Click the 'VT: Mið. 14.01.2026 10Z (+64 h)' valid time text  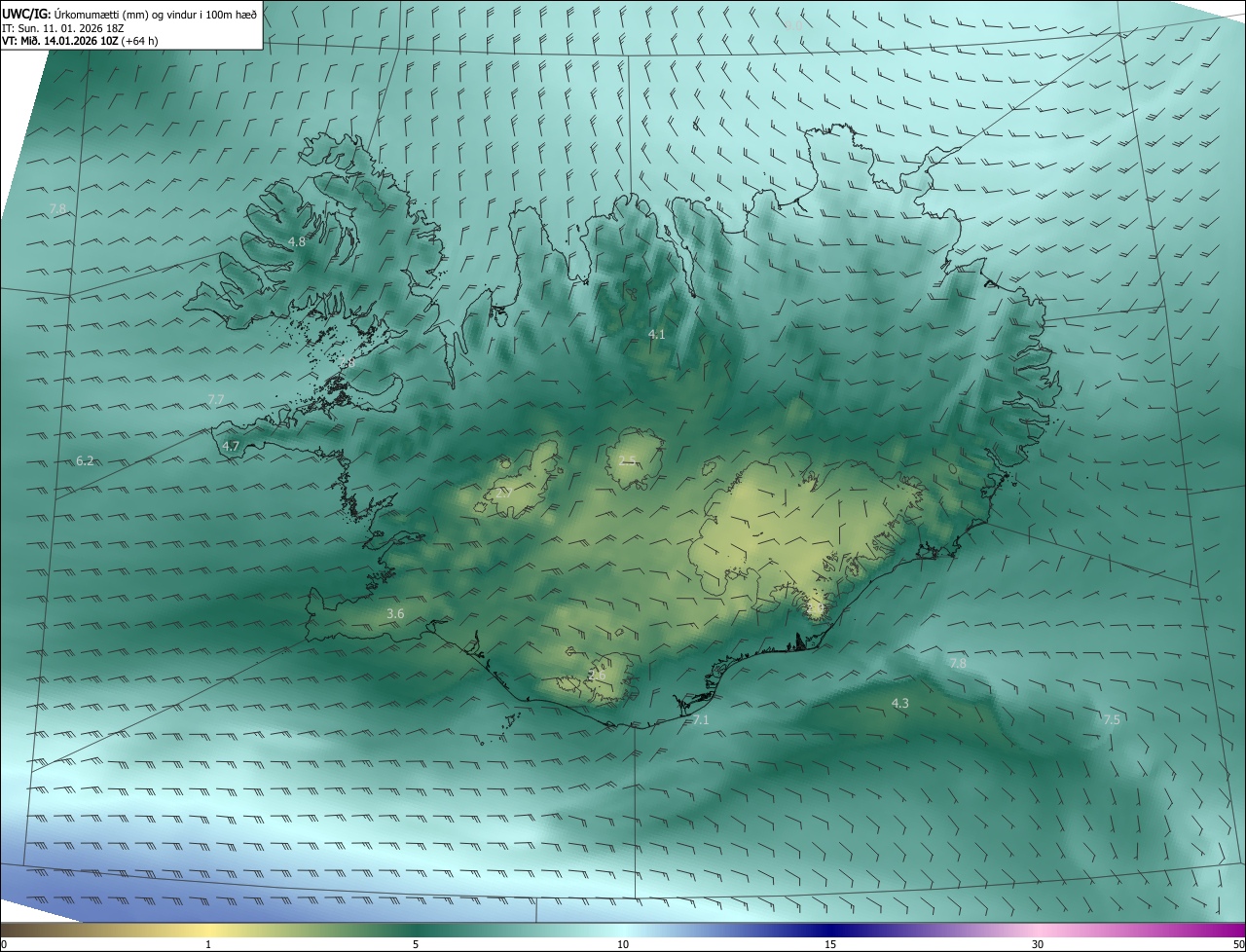[80, 41]
